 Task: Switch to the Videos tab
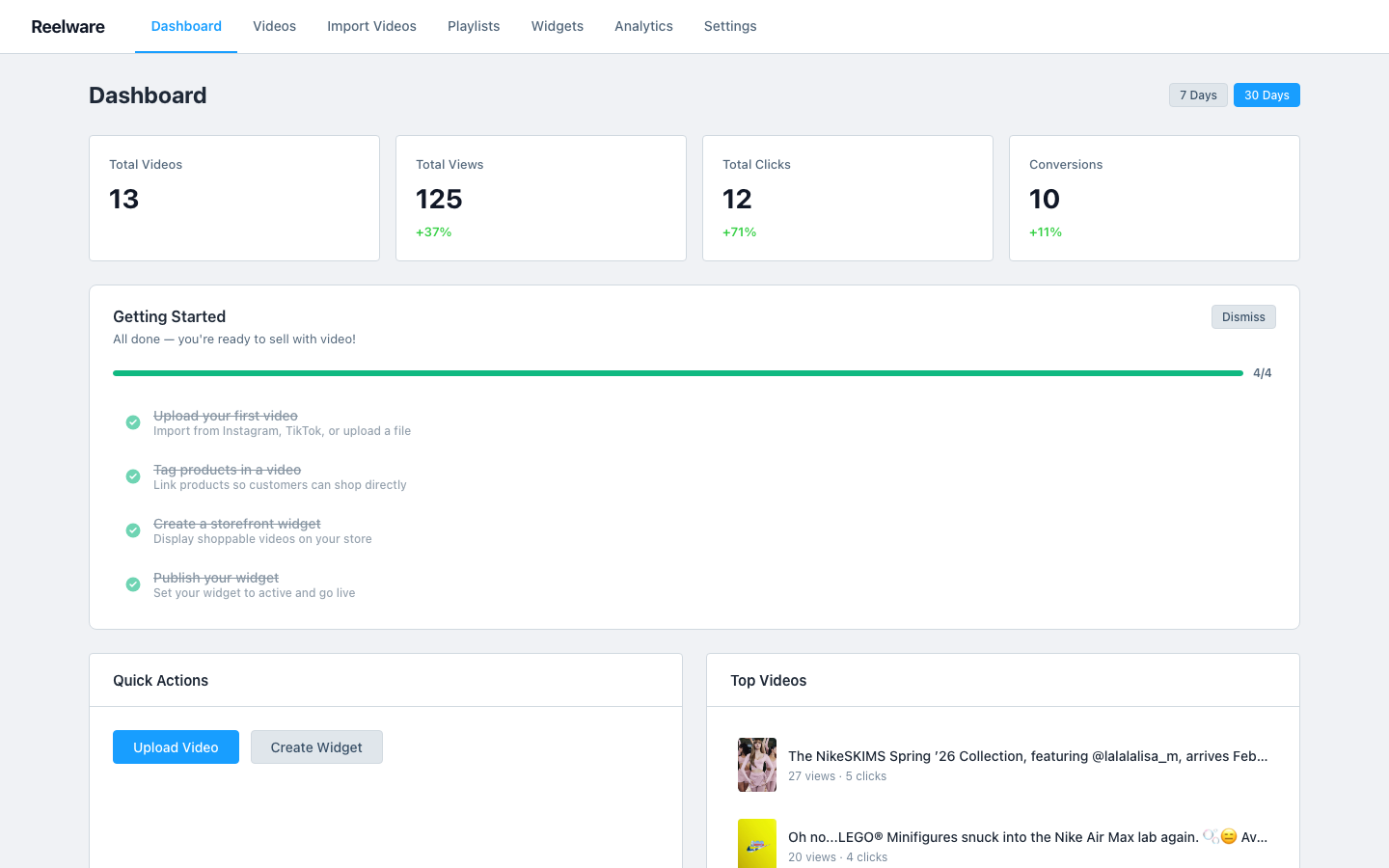tap(274, 26)
